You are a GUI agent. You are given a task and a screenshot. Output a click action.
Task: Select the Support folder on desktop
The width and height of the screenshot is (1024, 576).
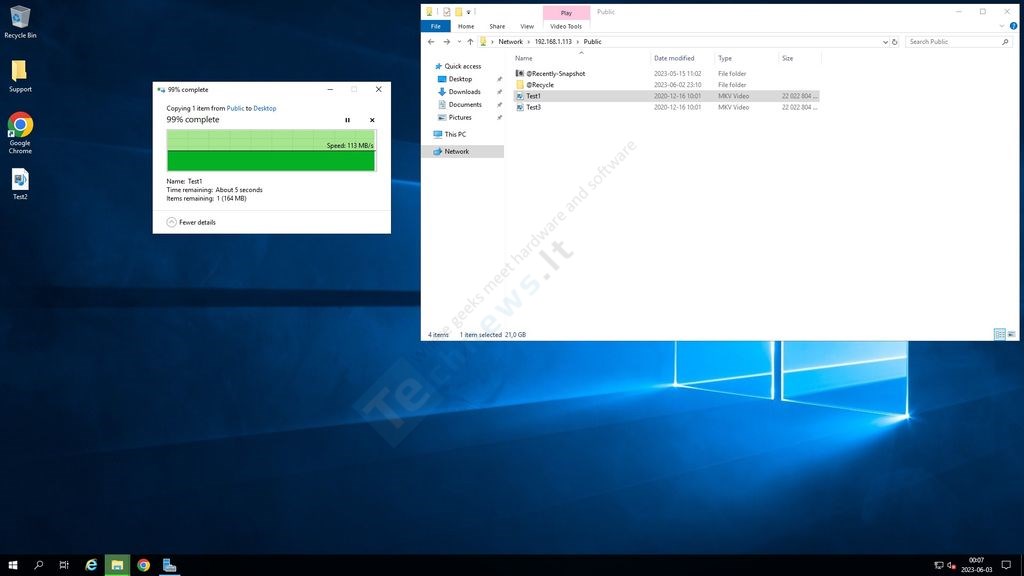click(20, 76)
